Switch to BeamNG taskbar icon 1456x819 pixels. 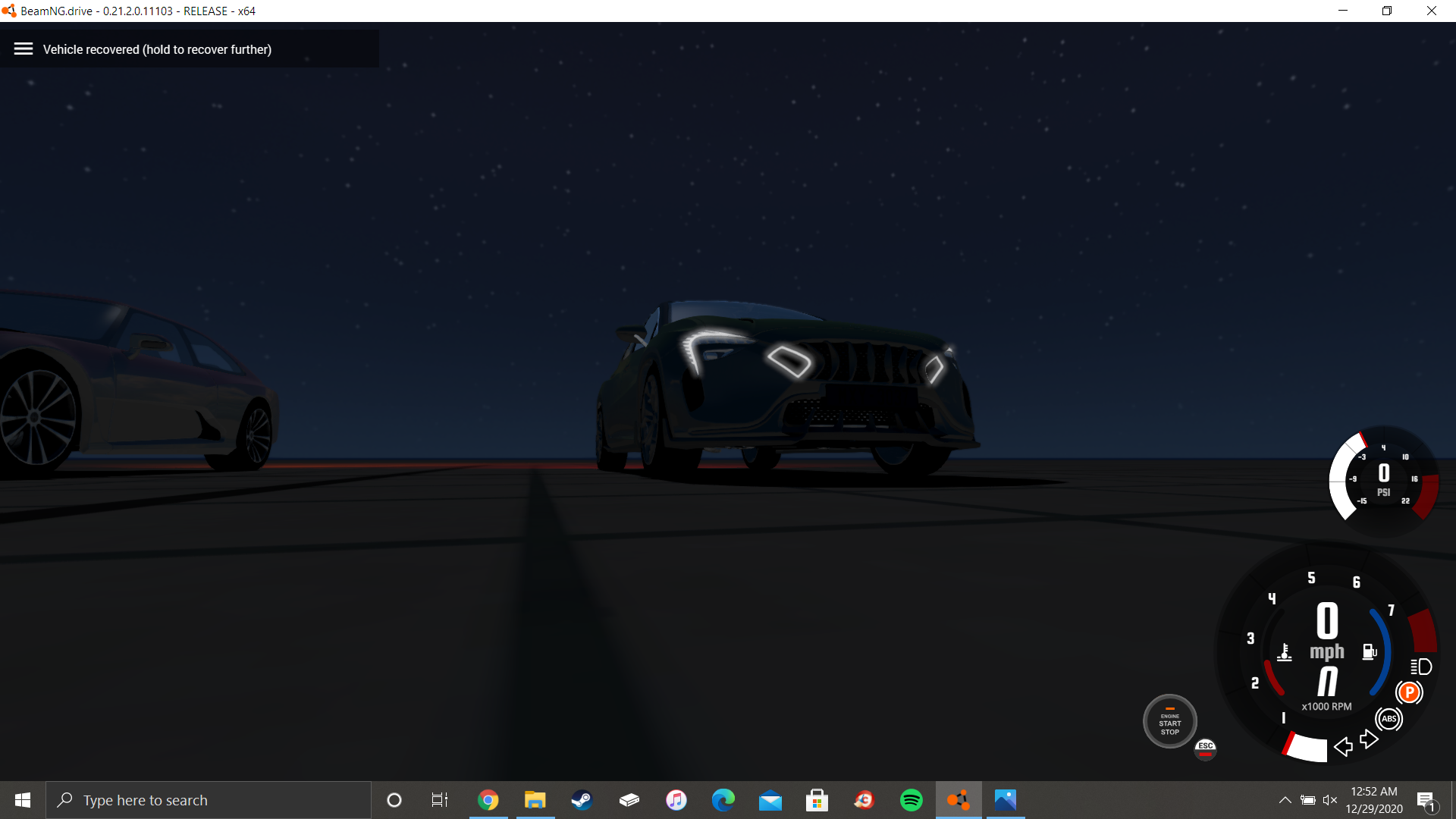tap(959, 800)
